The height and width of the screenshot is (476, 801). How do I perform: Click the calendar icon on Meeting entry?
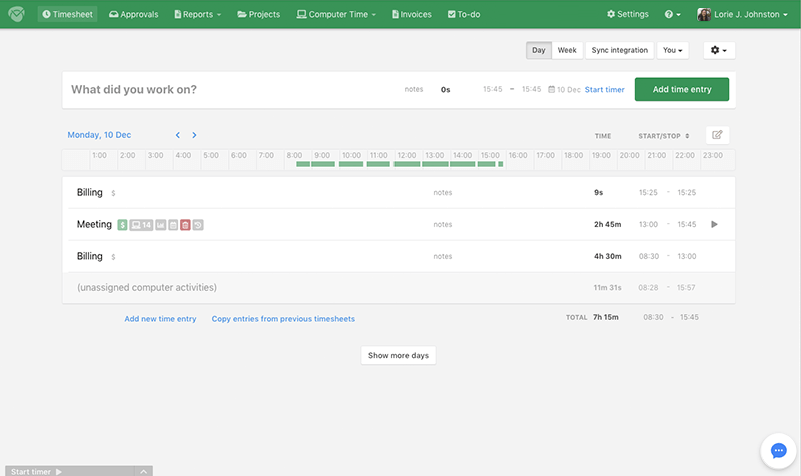[x=173, y=225]
